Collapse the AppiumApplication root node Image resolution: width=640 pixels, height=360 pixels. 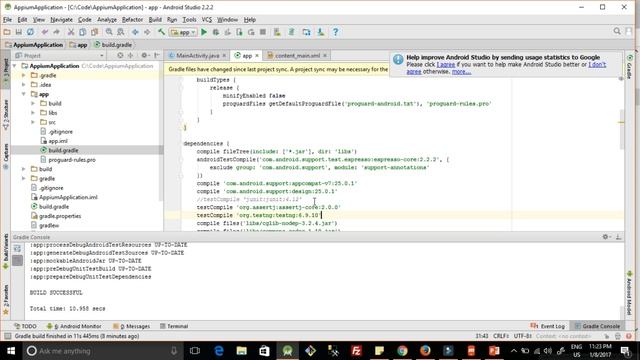tap(15, 66)
